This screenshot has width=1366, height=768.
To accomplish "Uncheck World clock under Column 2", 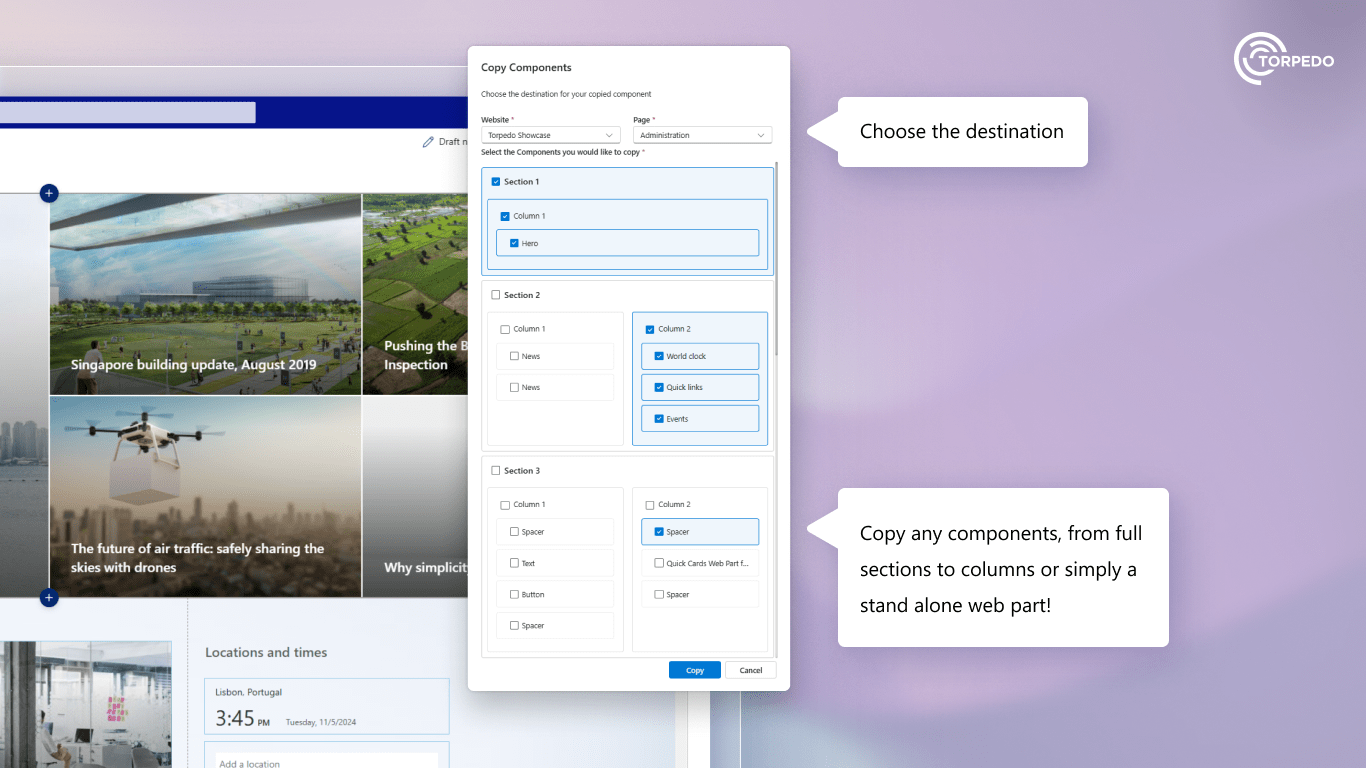I will click(x=658, y=355).
